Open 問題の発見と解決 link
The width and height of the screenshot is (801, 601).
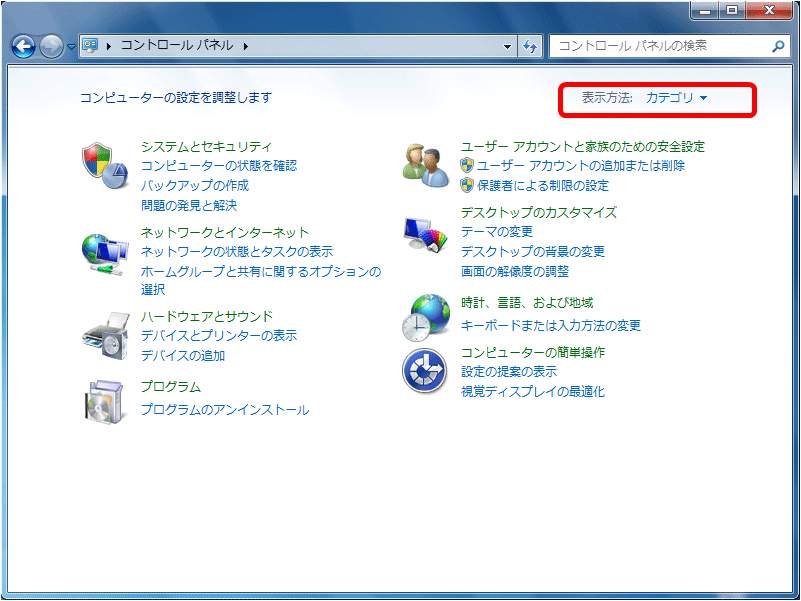coord(189,205)
